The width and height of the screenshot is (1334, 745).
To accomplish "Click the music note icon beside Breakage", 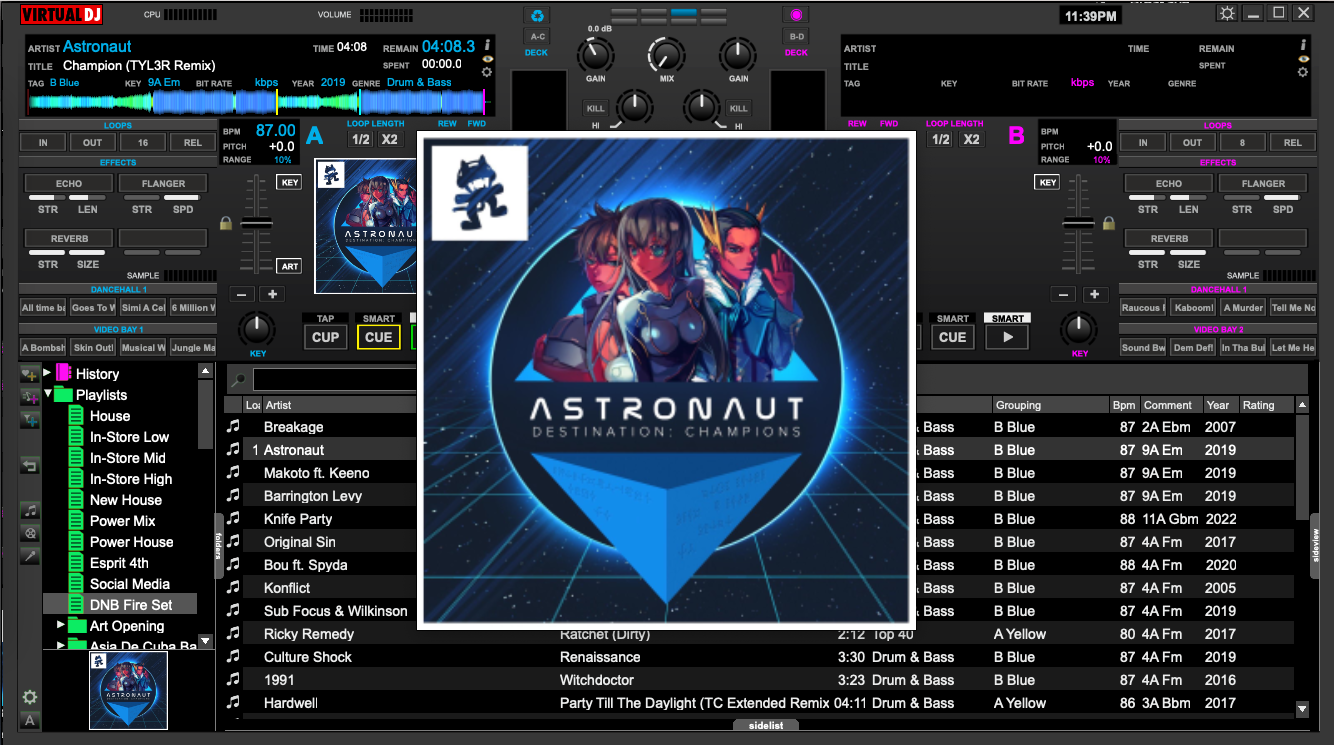I will pos(233,427).
